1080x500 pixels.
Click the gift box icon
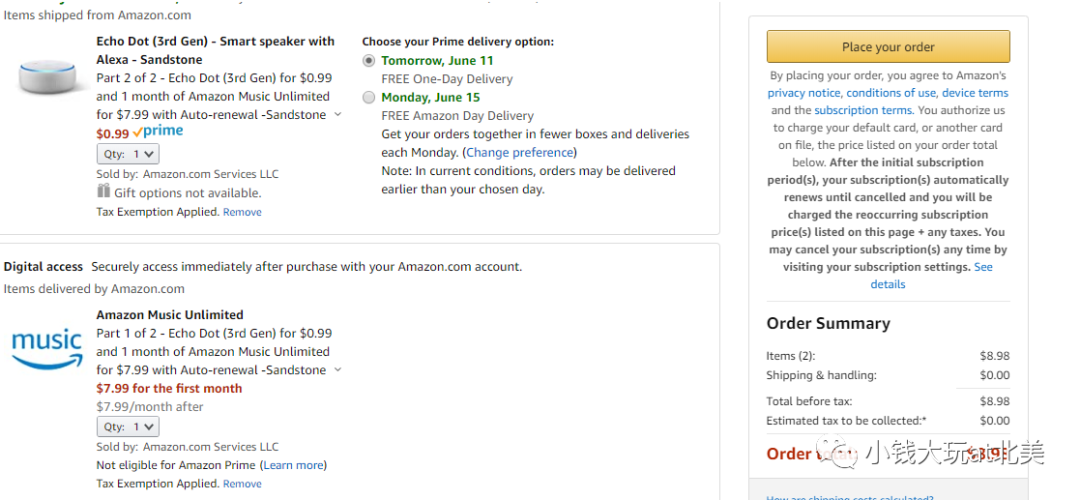103,191
